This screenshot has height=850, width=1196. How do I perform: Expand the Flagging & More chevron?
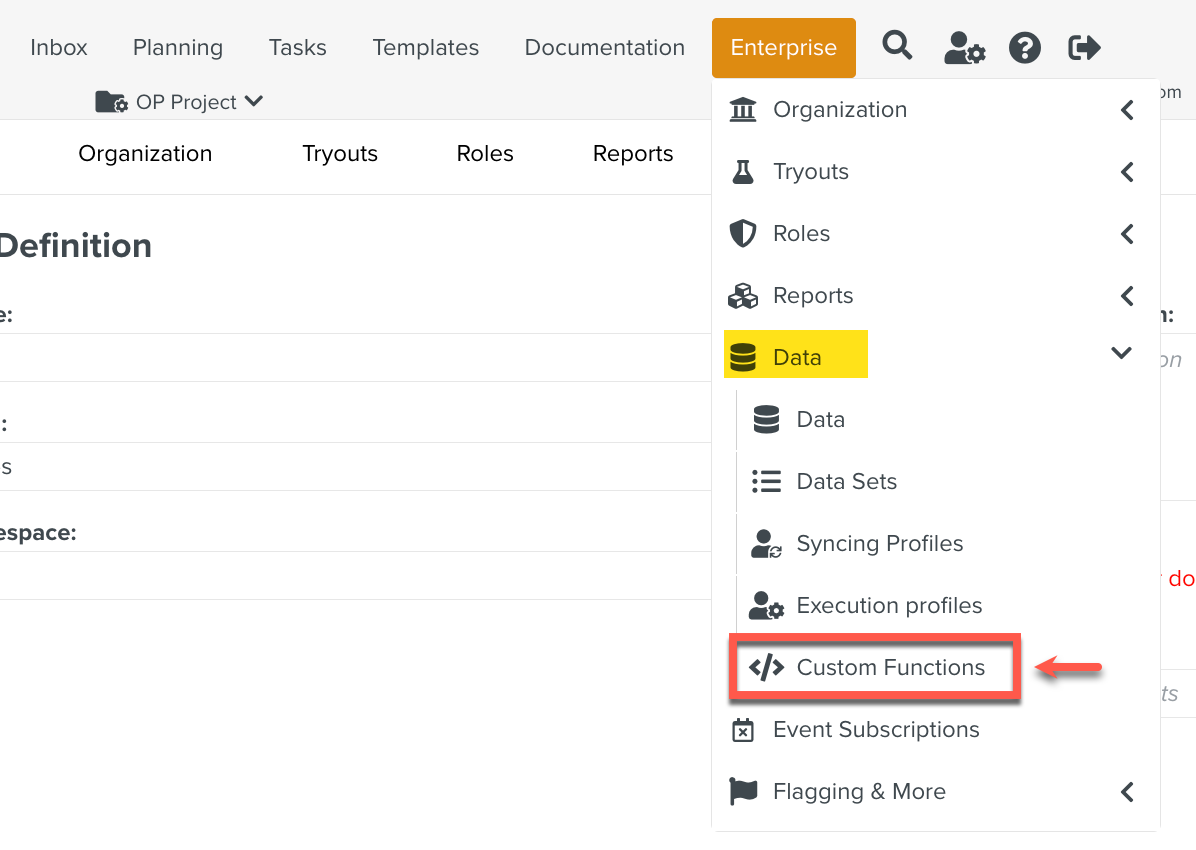pyautogui.click(x=1127, y=792)
